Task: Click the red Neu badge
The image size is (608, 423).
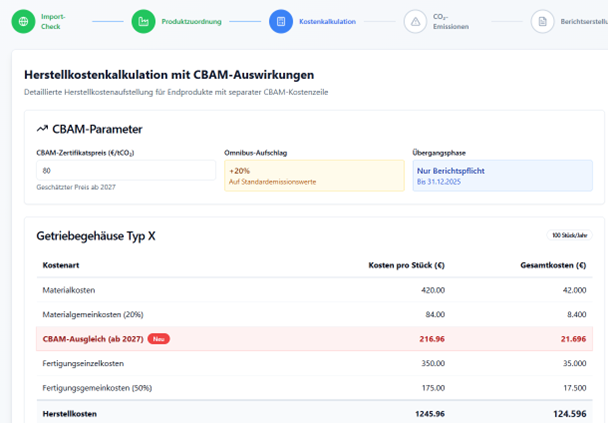Action: tap(158, 339)
